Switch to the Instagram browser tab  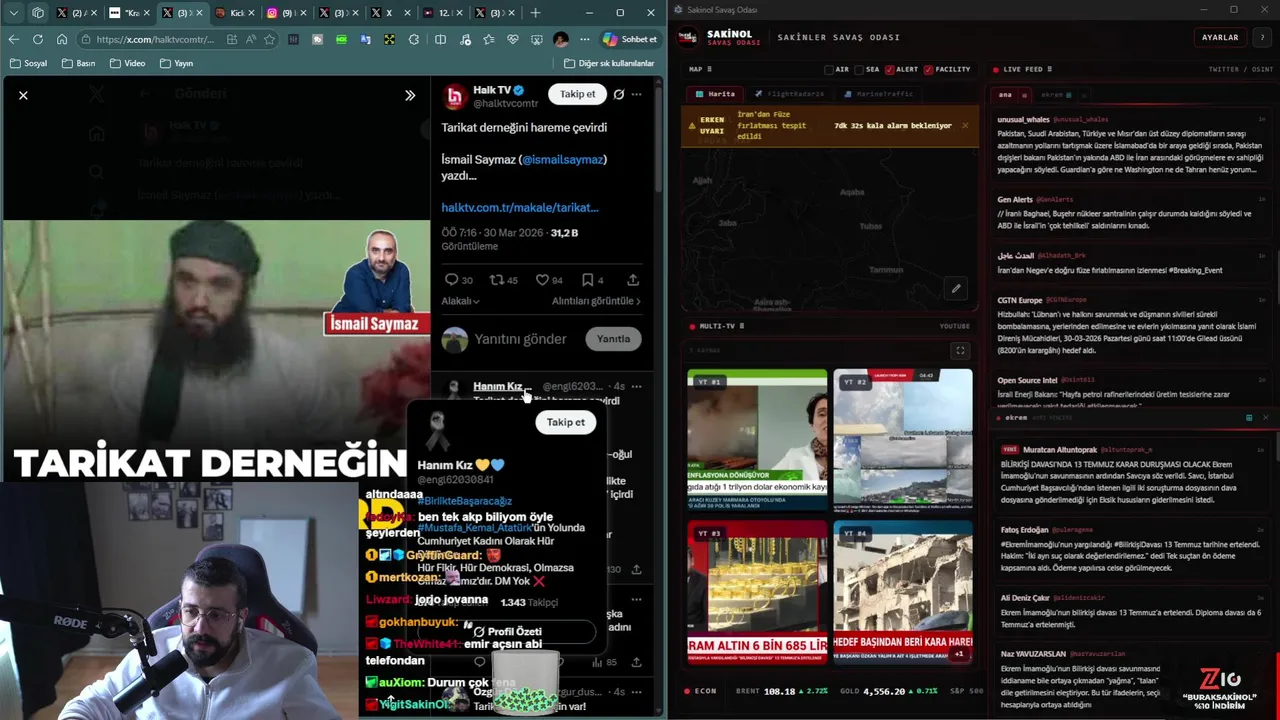(286, 13)
